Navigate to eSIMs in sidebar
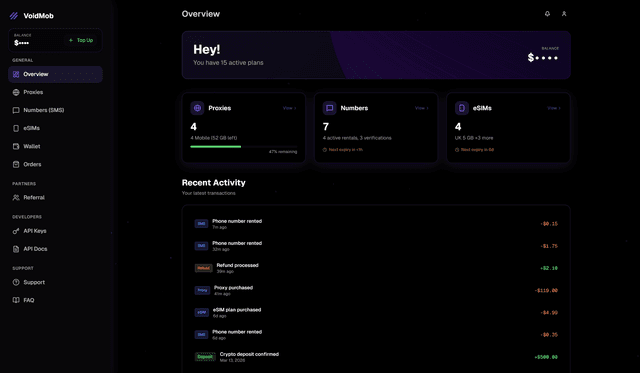The width and height of the screenshot is (640, 373). (55, 128)
